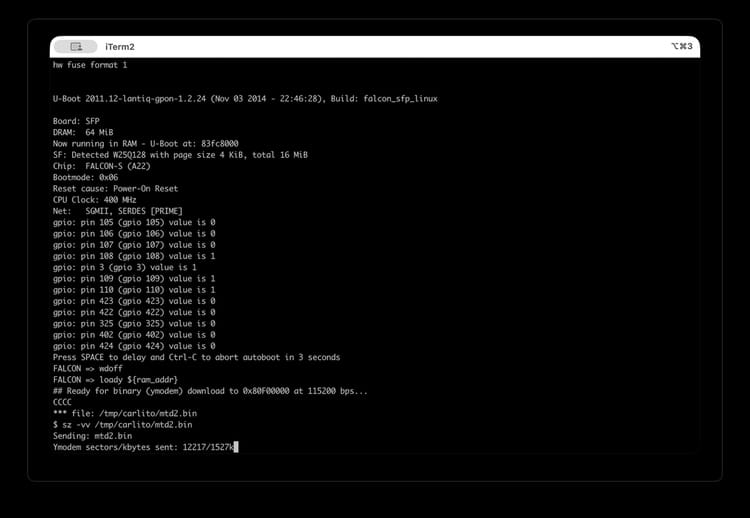Click the gpio pin 422 line
This screenshot has width=750, height=518.
tap(134, 312)
